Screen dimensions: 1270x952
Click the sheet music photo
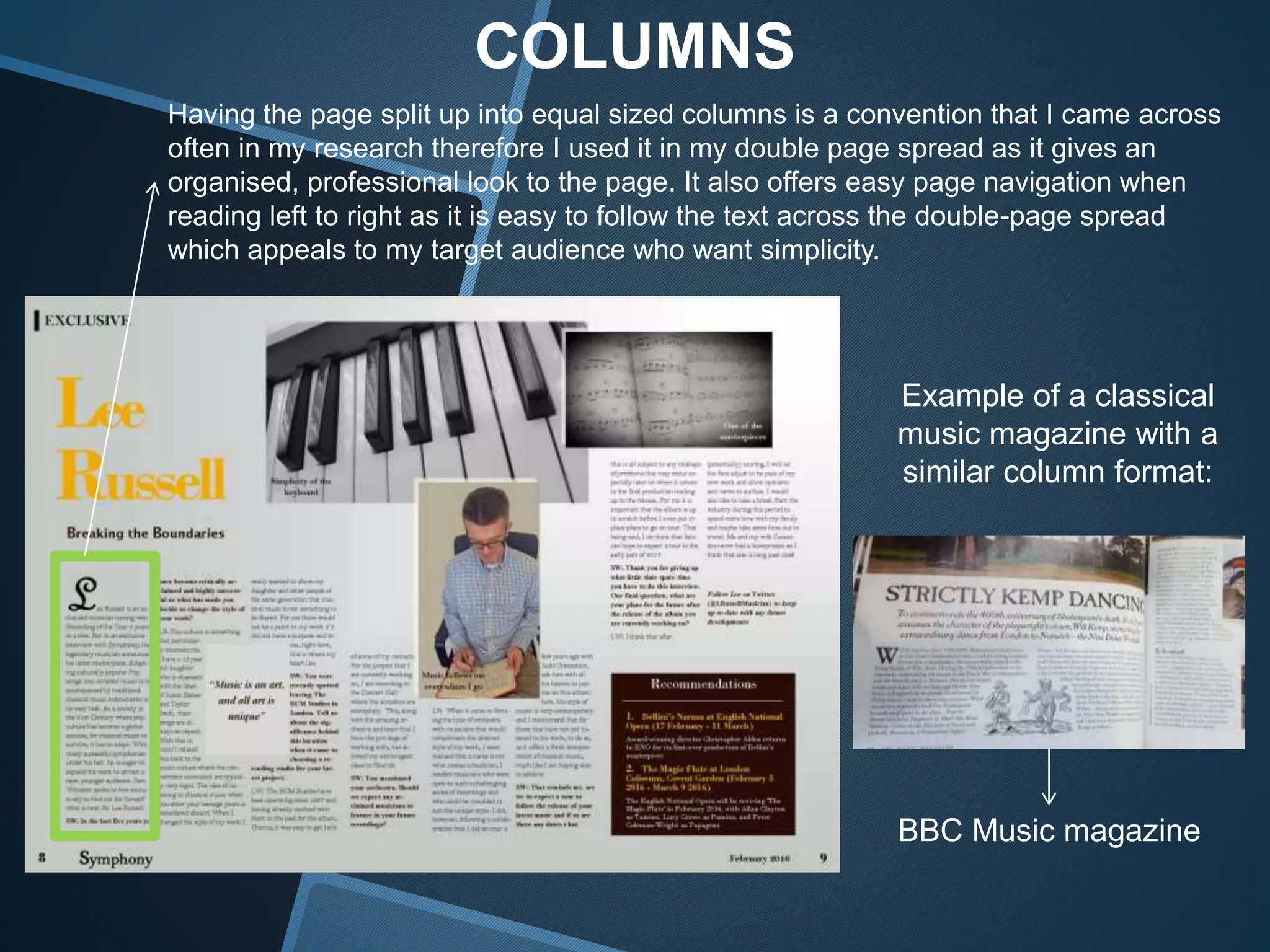pyautogui.click(x=669, y=389)
